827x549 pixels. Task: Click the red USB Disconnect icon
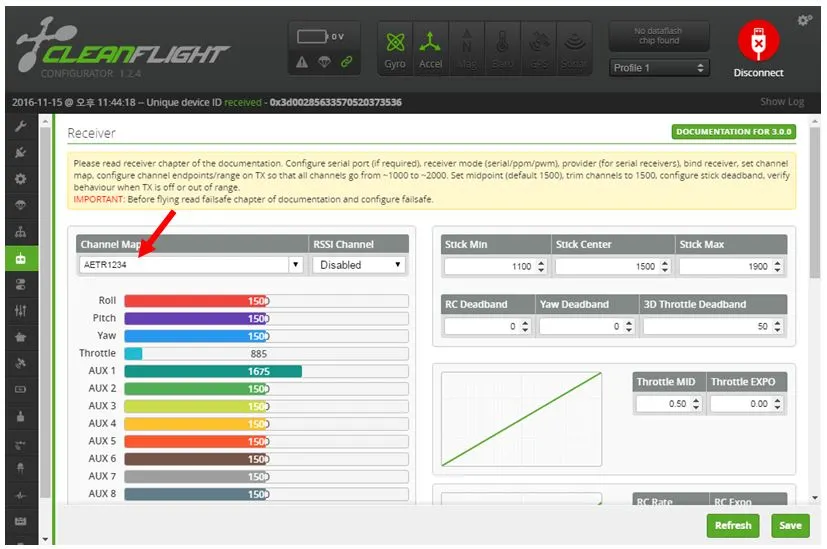(758, 41)
